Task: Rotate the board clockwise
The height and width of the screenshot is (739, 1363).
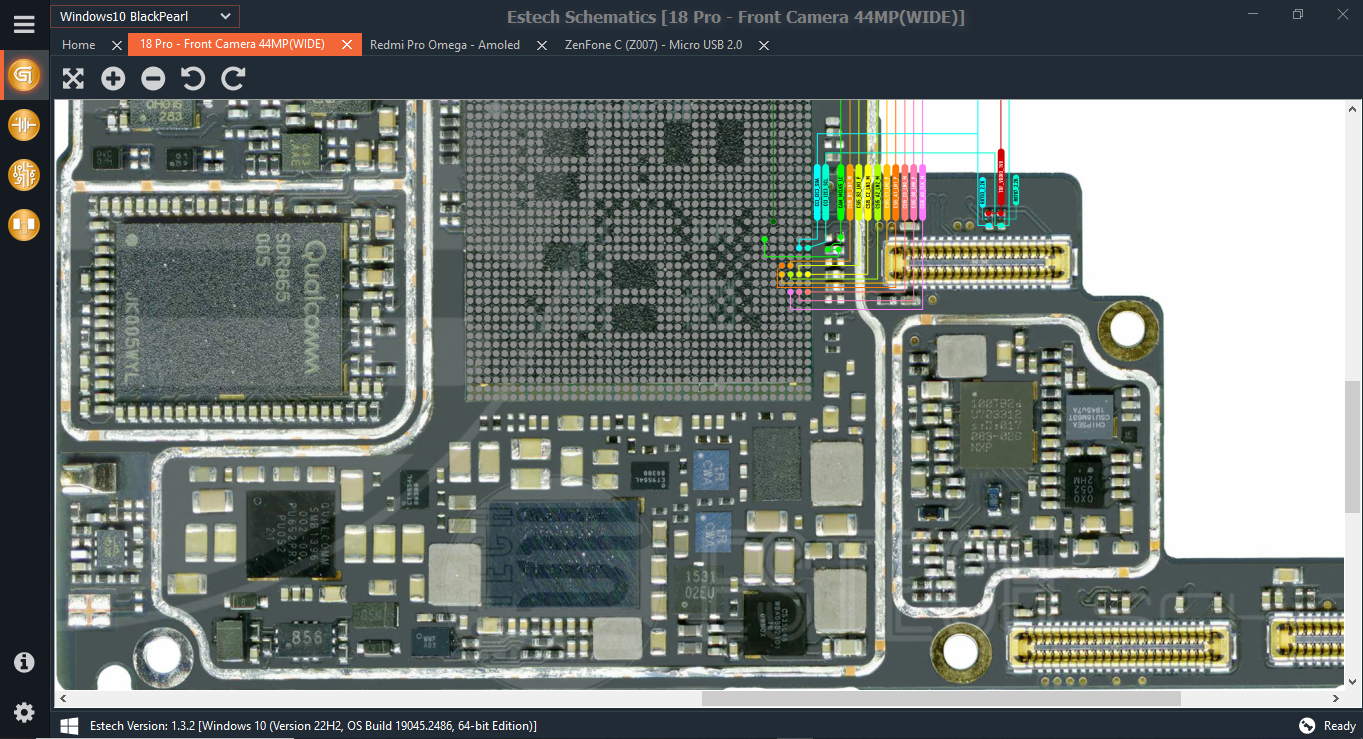Action: [233, 78]
